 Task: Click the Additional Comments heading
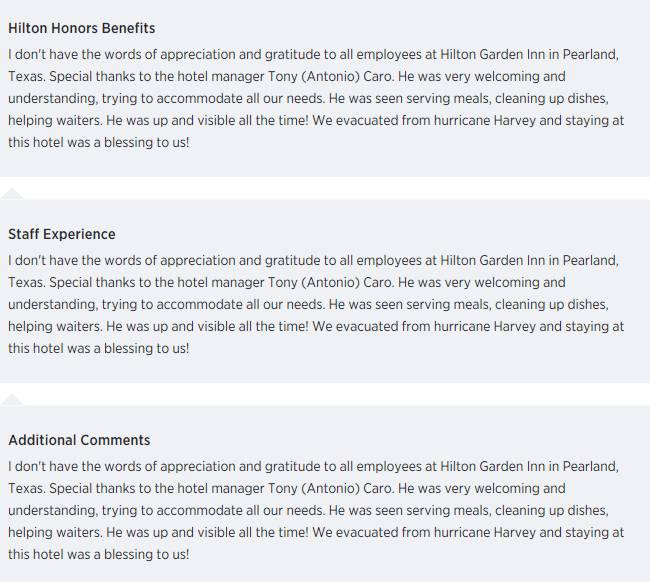click(x=79, y=440)
